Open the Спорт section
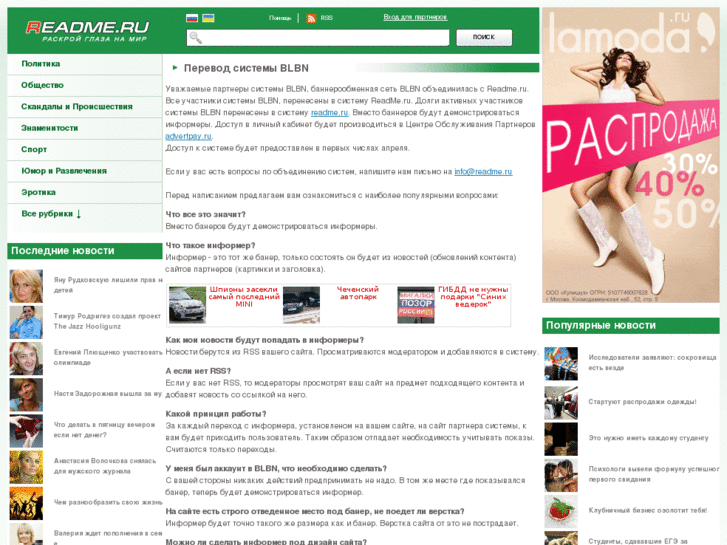The height and width of the screenshot is (545, 727). tap(34, 149)
